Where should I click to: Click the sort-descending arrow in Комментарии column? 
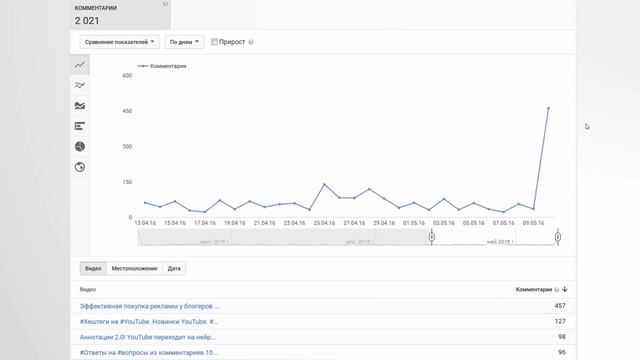[x=565, y=289]
